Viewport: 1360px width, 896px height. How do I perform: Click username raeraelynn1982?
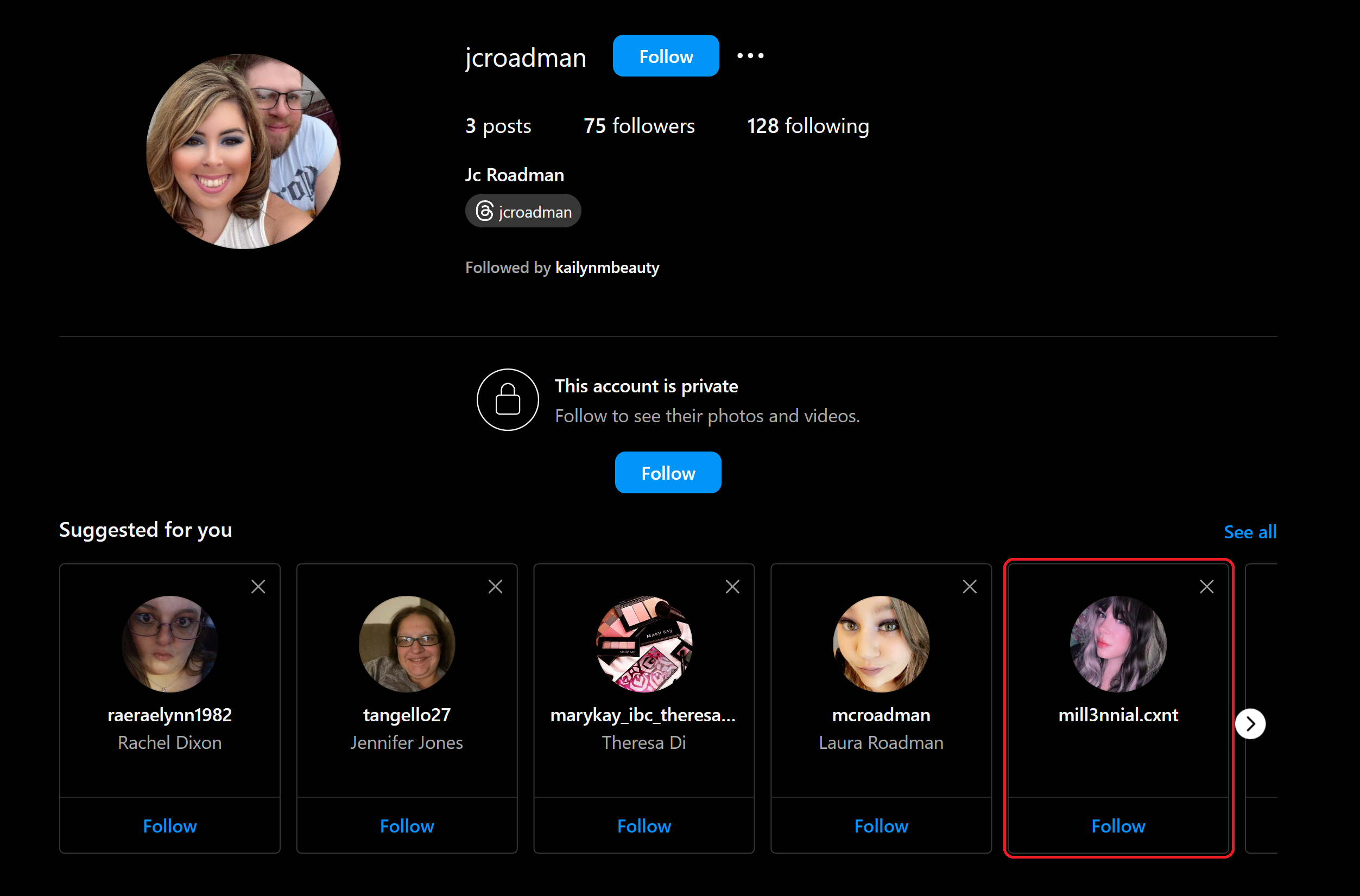(170, 715)
